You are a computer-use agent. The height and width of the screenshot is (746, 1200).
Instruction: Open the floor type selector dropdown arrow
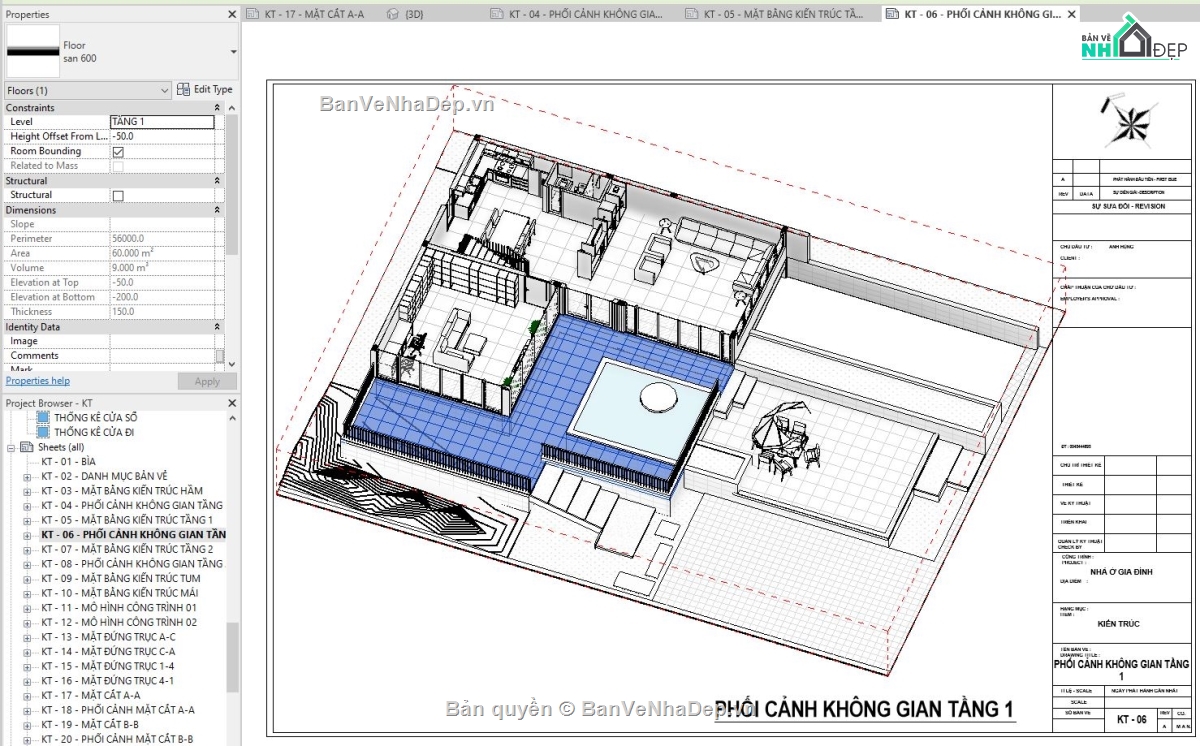point(233,51)
